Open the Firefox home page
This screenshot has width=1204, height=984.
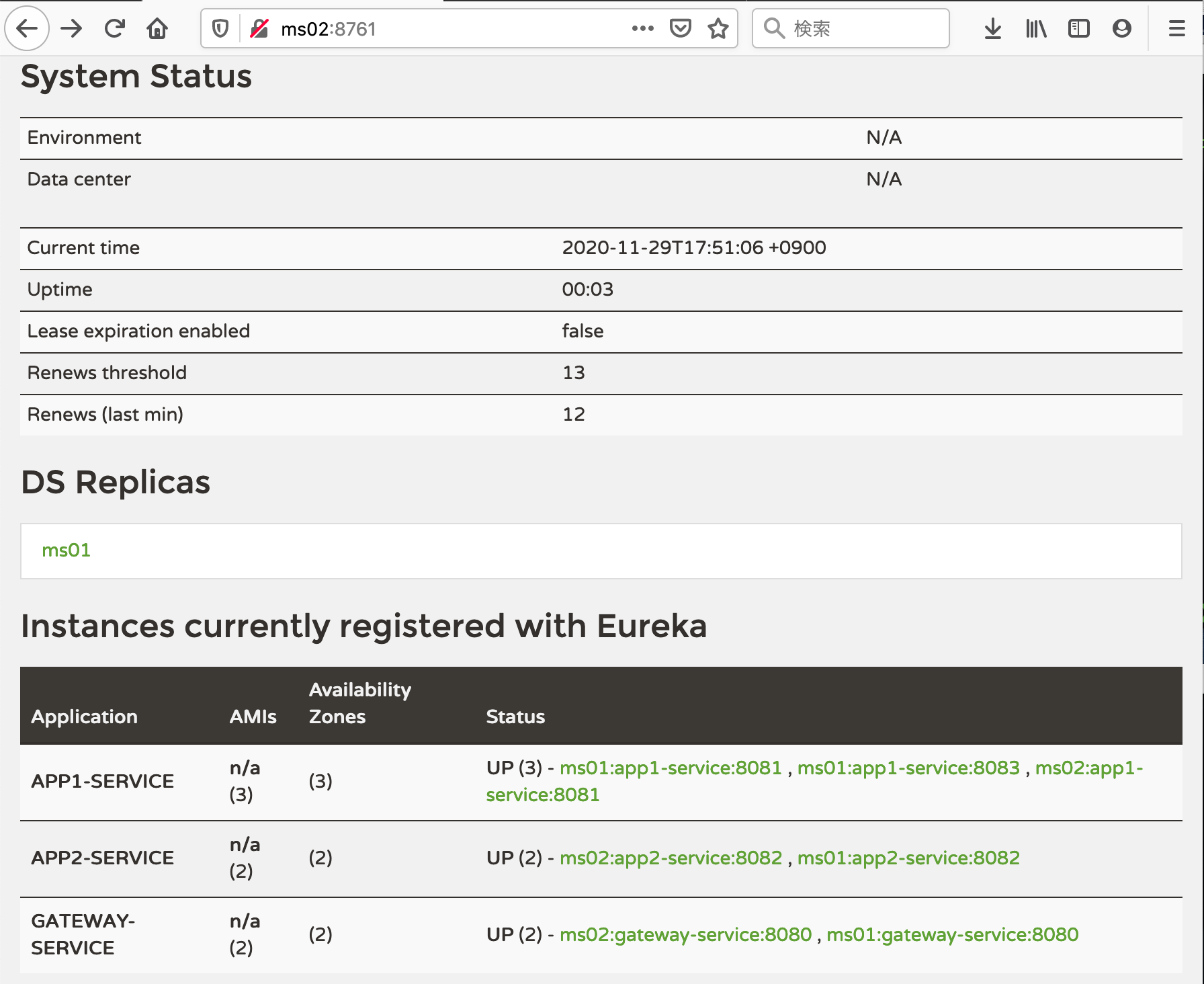coord(157,28)
